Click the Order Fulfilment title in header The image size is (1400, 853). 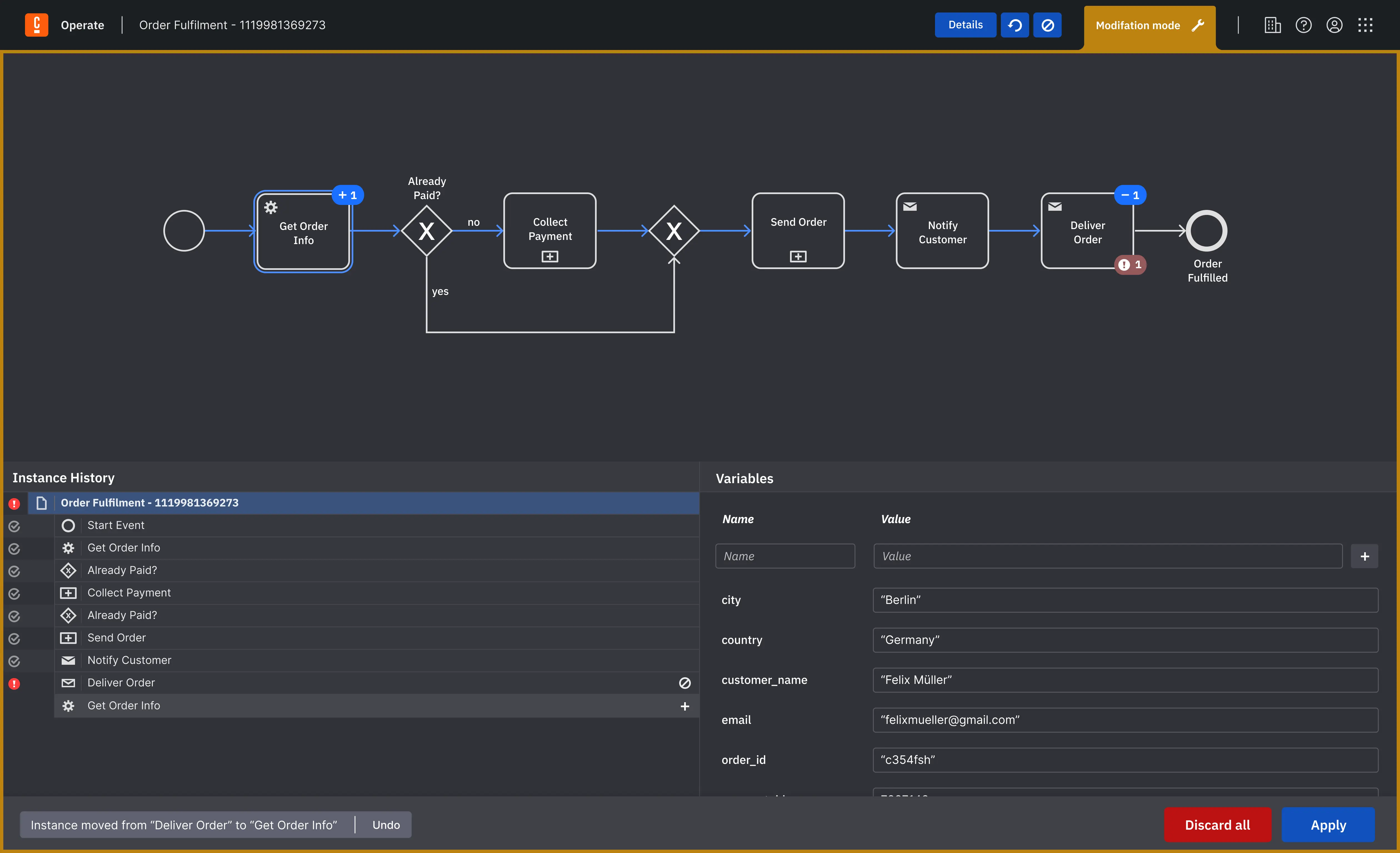tap(232, 25)
